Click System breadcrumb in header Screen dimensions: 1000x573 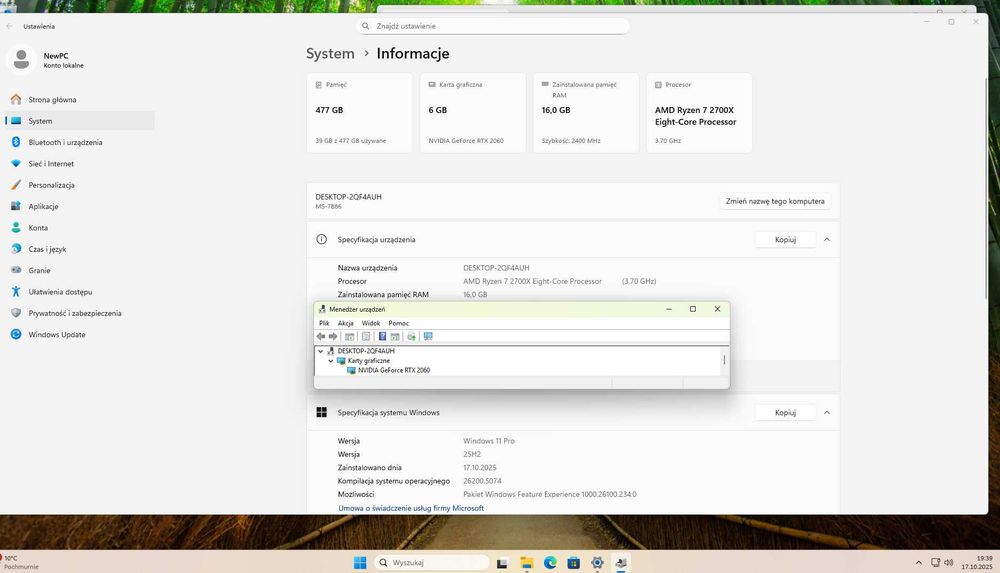point(330,54)
